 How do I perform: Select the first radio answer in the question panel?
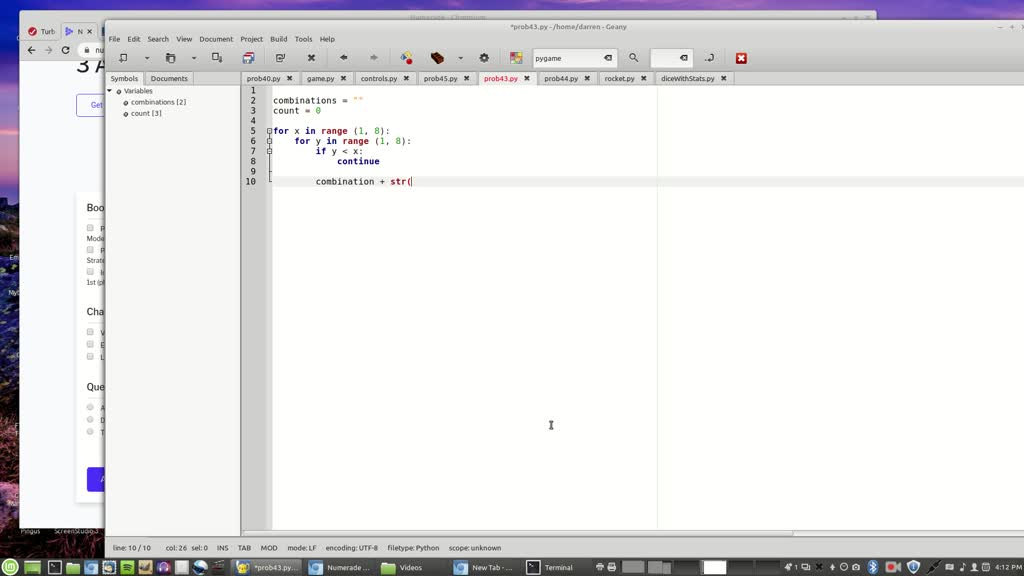point(90,407)
